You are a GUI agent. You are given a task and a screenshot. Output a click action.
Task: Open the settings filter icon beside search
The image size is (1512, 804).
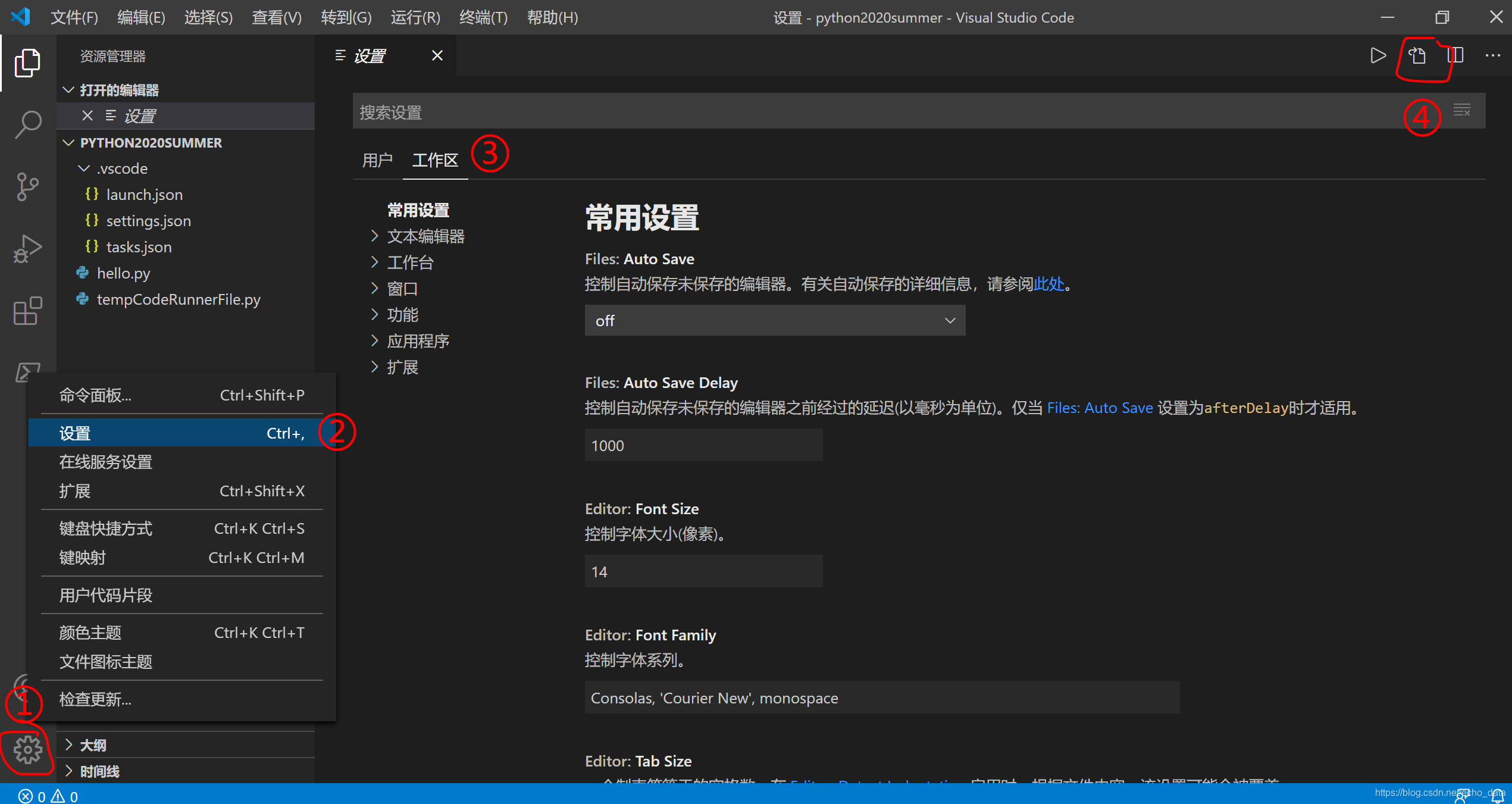point(1462,111)
